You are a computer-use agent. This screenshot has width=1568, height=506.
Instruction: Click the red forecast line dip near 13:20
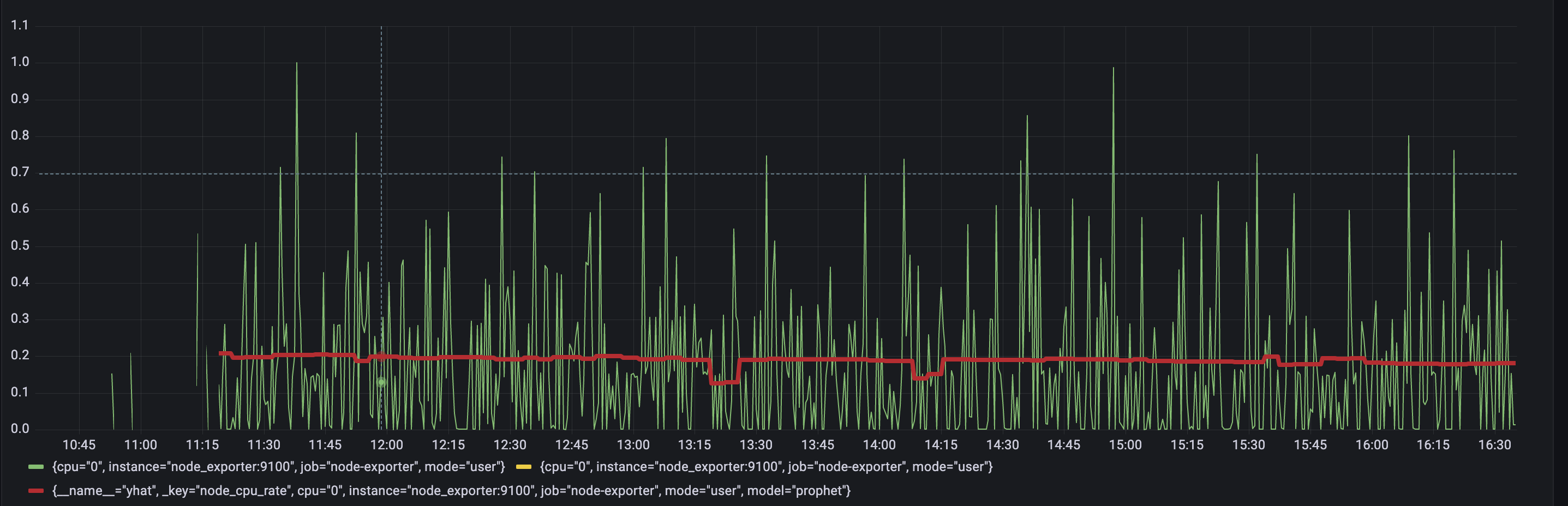pyautogui.click(x=725, y=382)
